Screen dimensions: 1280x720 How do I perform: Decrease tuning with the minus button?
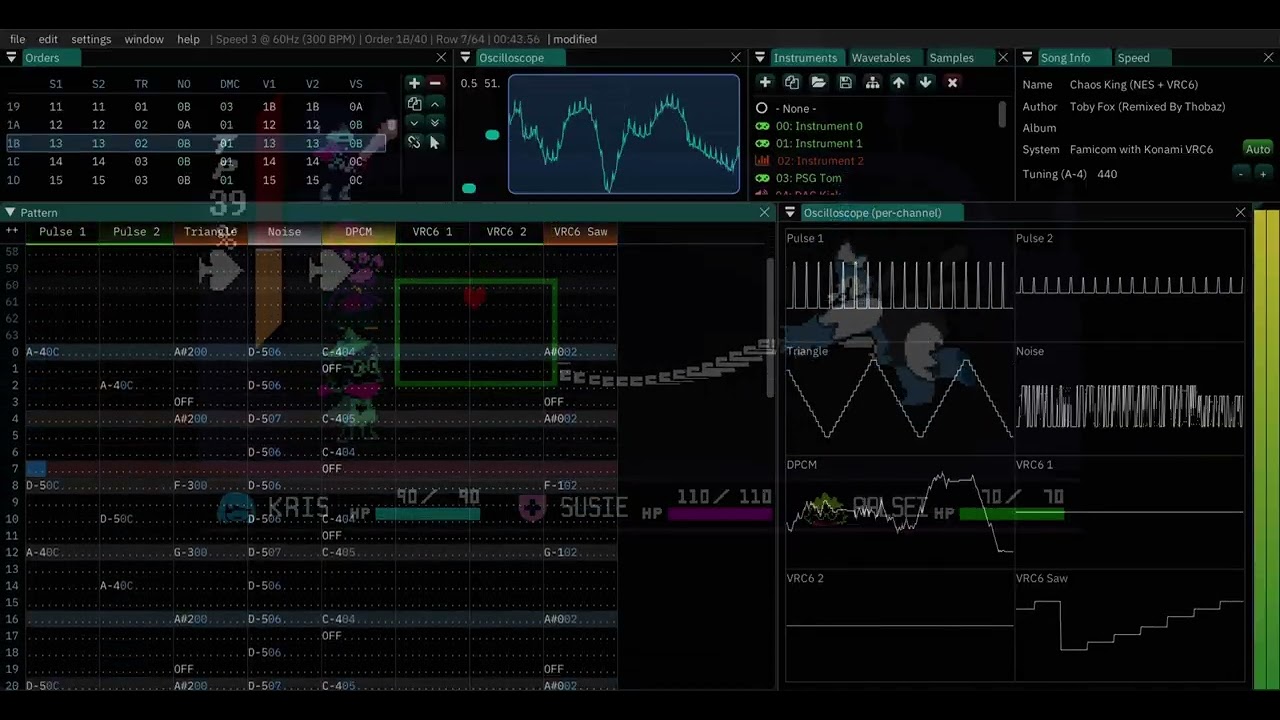[x=1241, y=174]
